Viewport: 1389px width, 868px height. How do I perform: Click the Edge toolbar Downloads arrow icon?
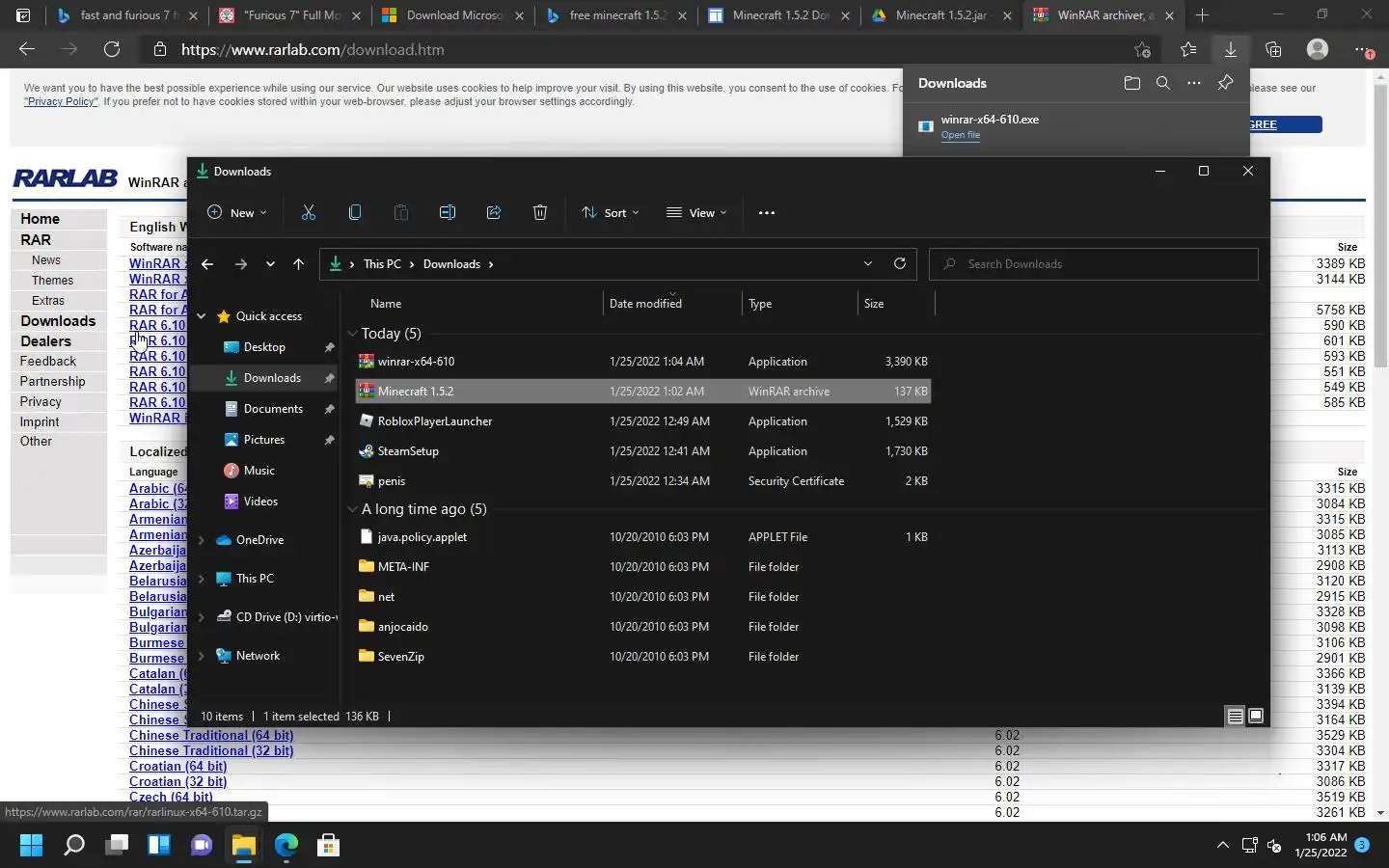[1231, 49]
